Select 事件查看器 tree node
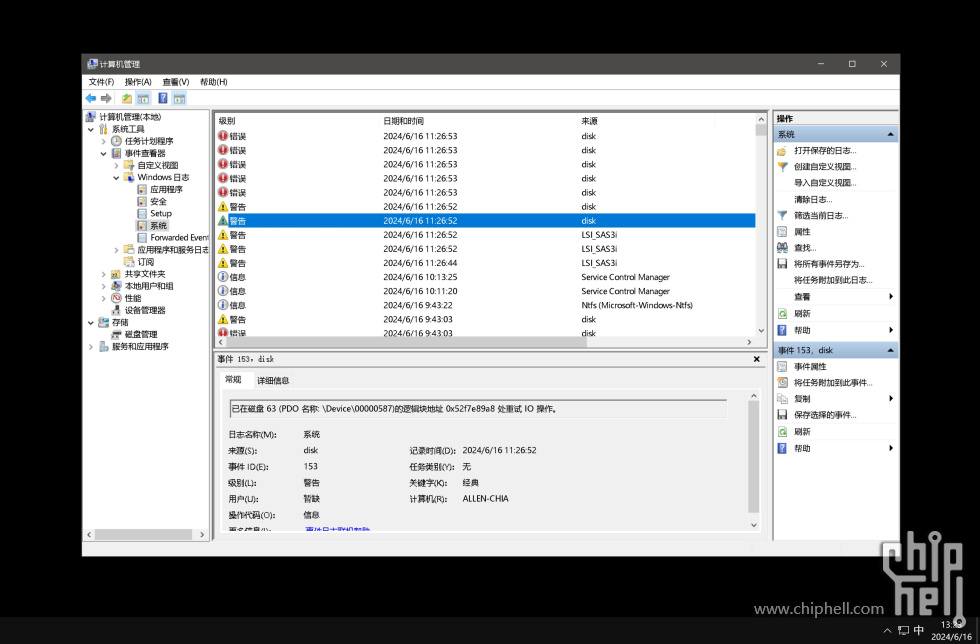The height and width of the screenshot is (644, 980). [x=145, y=153]
